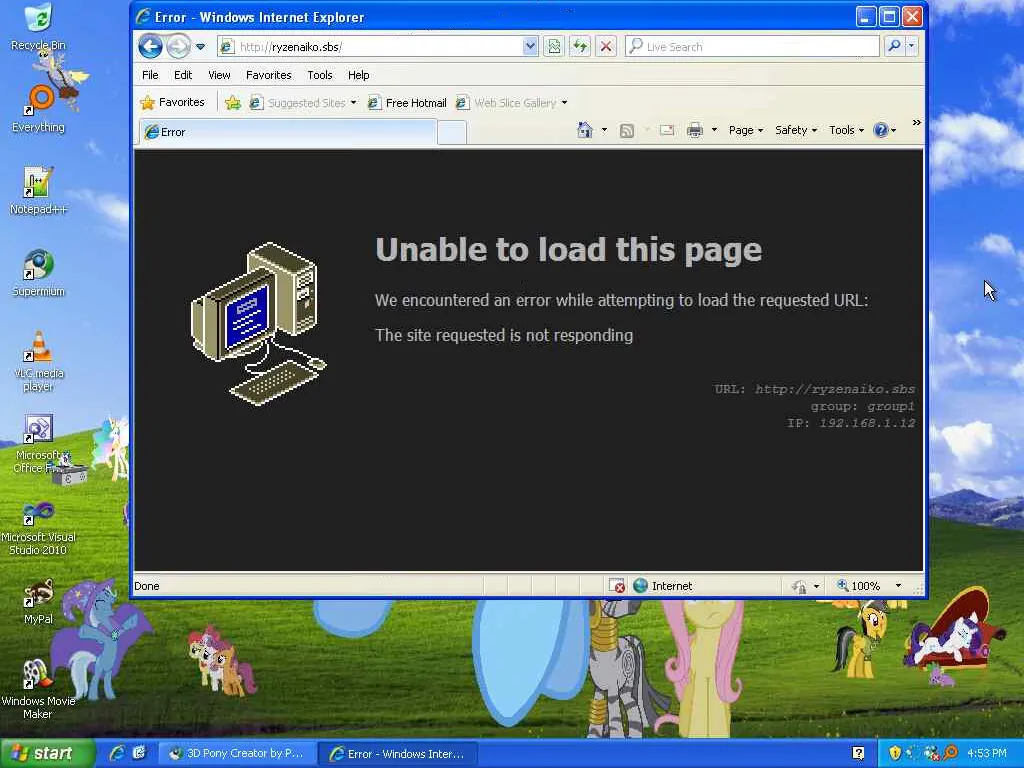Viewport: 1024px width, 768px height.
Task: Click the Protected Mode status icon
Action: tap(799, 586)
